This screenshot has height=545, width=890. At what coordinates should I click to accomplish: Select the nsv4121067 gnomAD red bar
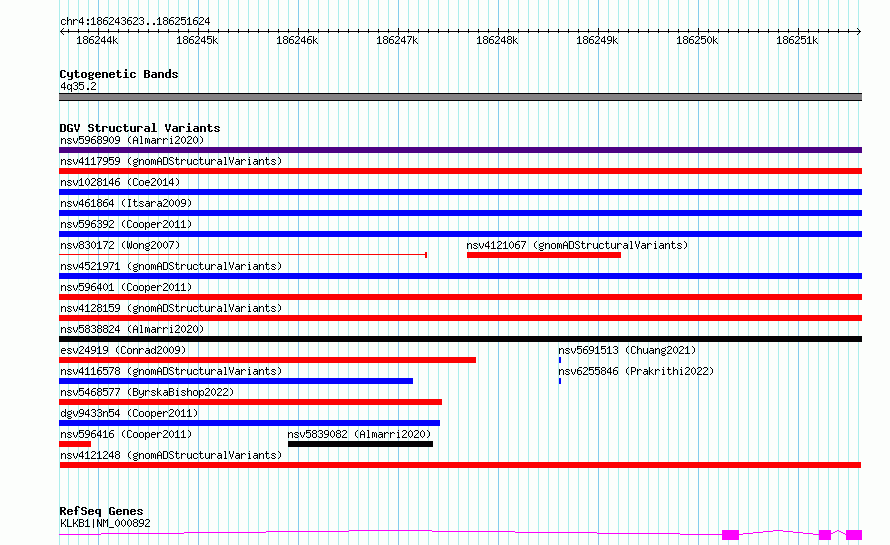pos(544,255)
